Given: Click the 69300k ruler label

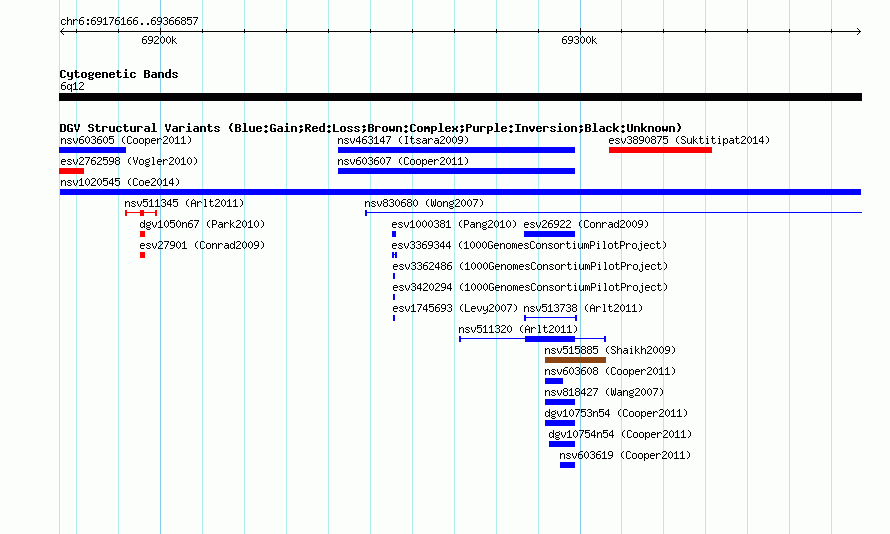Looking at the screenshot, I should coord(579,40).
